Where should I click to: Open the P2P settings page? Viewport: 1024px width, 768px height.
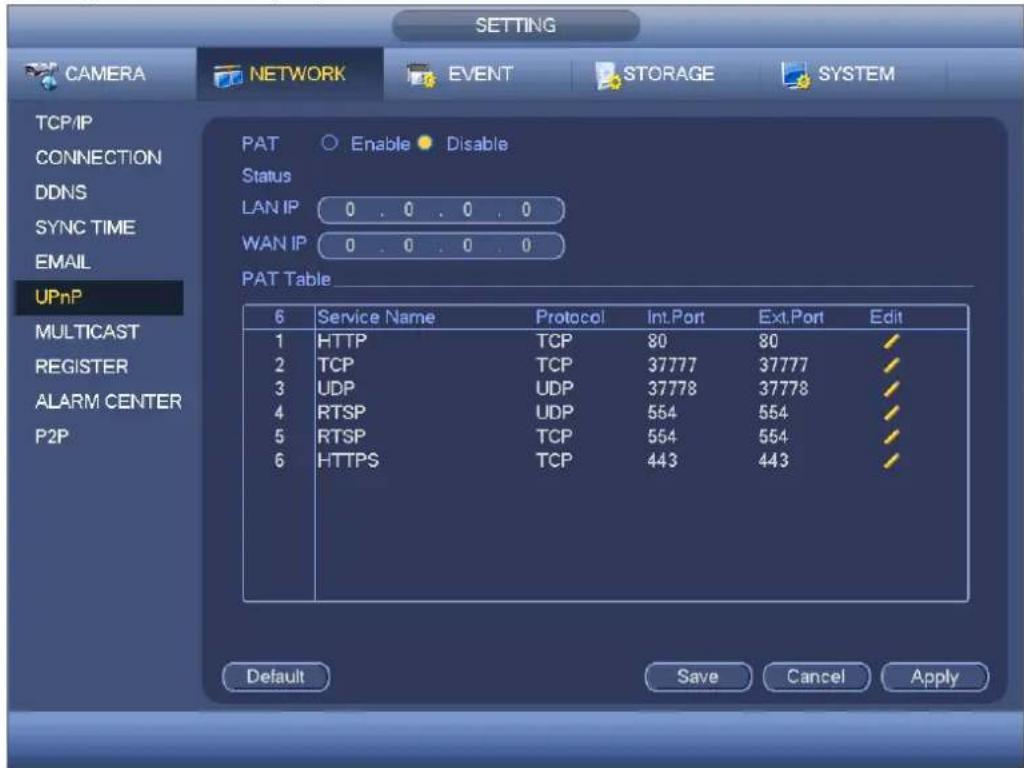[52, 436]
